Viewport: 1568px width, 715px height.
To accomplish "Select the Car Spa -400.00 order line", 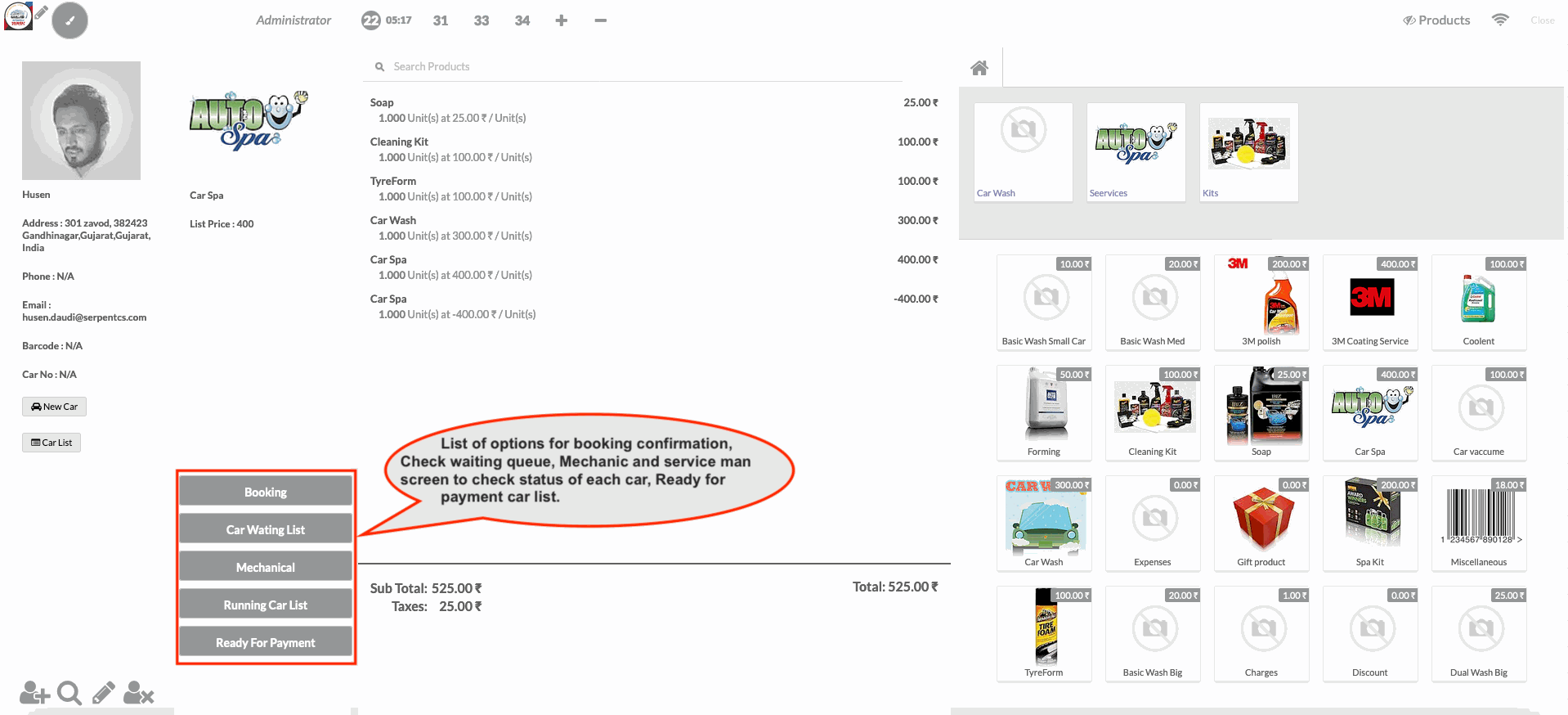I will pos(654,307).
